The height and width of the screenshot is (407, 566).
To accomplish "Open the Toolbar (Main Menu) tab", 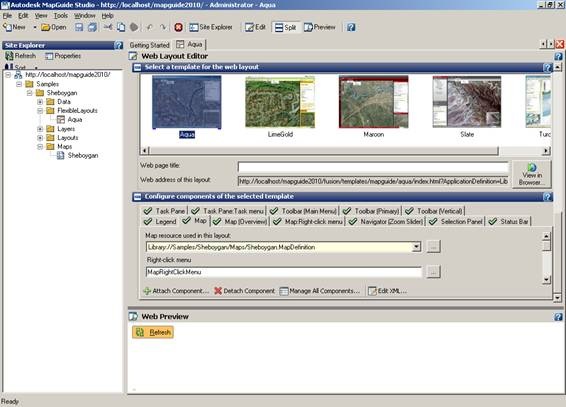I will pos(304,211).
